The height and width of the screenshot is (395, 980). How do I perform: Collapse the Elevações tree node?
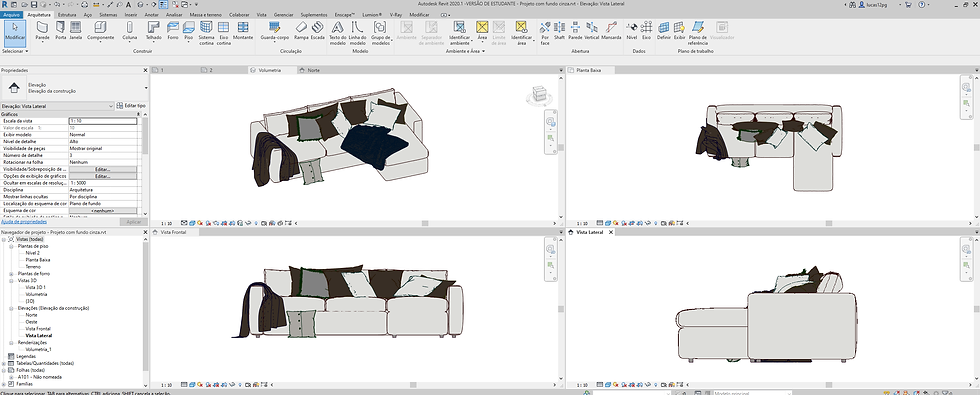[x=11, y=308]
